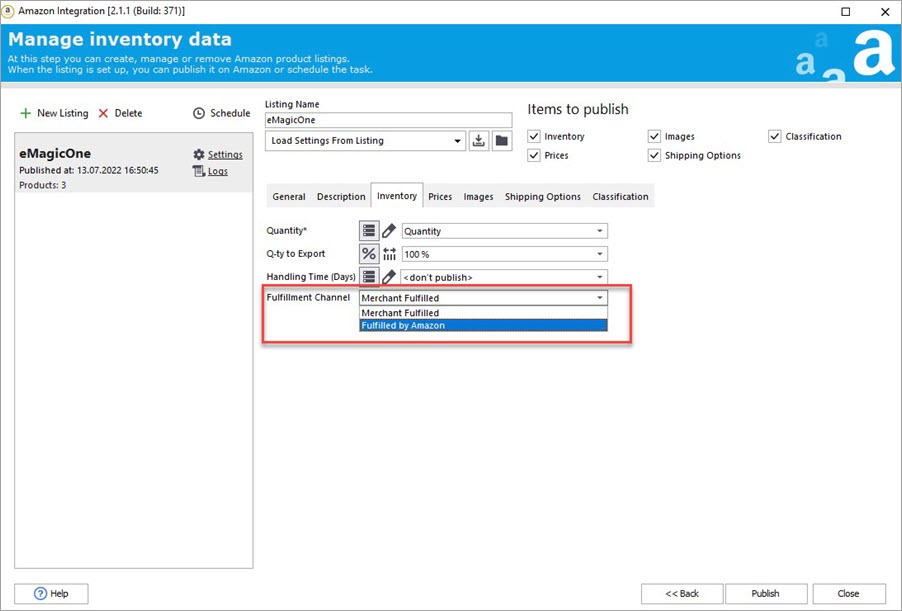Close the Amazon Integration window

pyautogui.click(x=885, y=12)
